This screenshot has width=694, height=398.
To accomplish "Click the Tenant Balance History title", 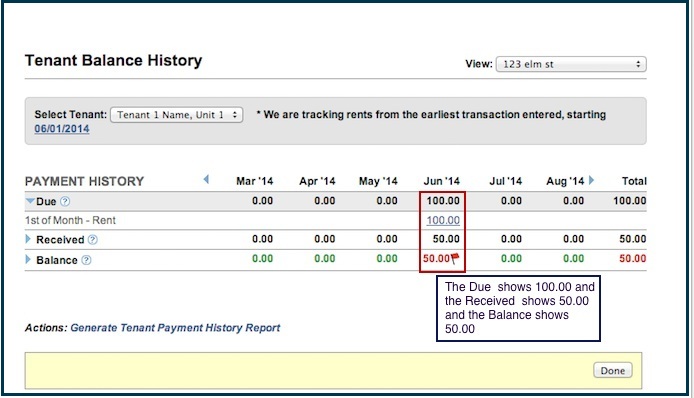I will coord(114,61).
